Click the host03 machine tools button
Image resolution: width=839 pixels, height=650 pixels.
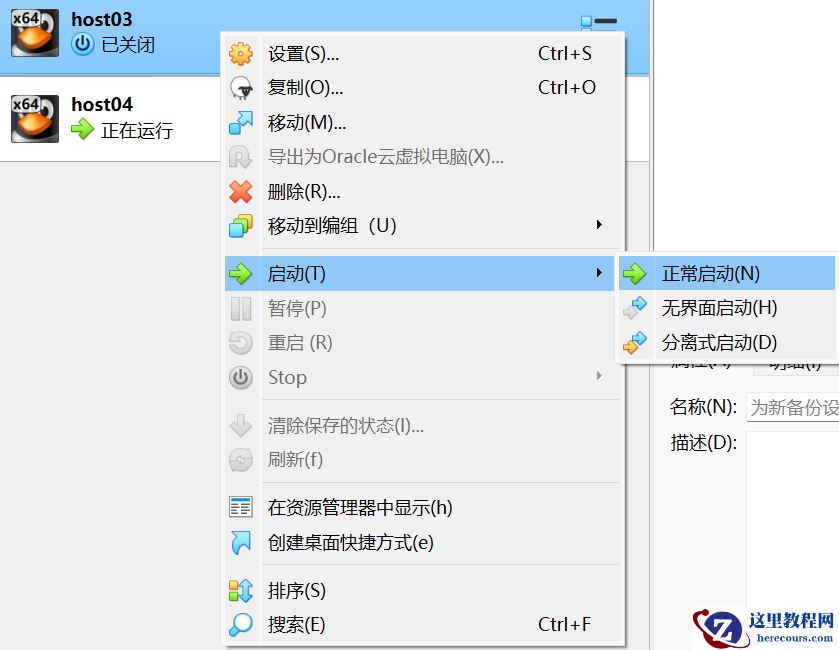tap(599, 21)
